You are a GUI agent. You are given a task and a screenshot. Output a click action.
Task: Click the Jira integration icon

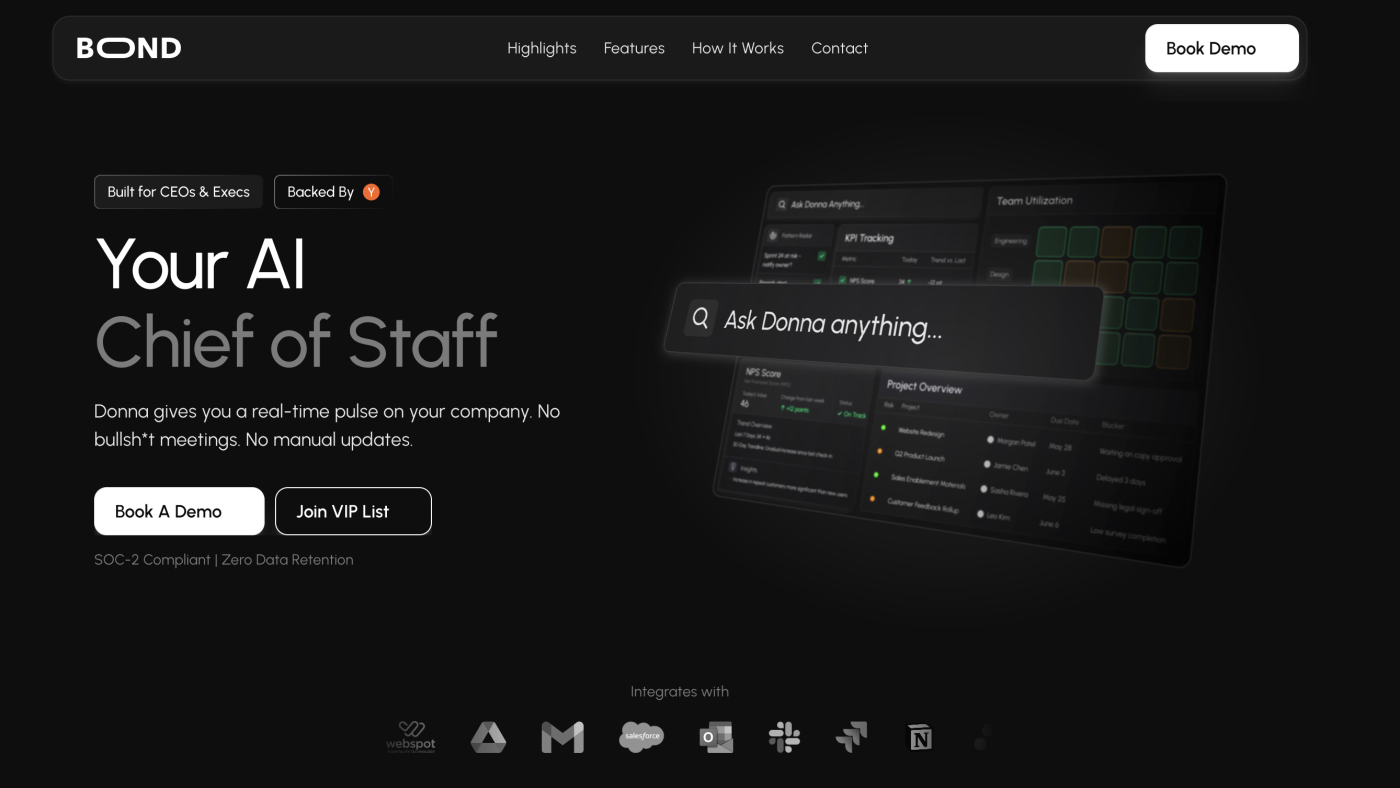point(851,738)
